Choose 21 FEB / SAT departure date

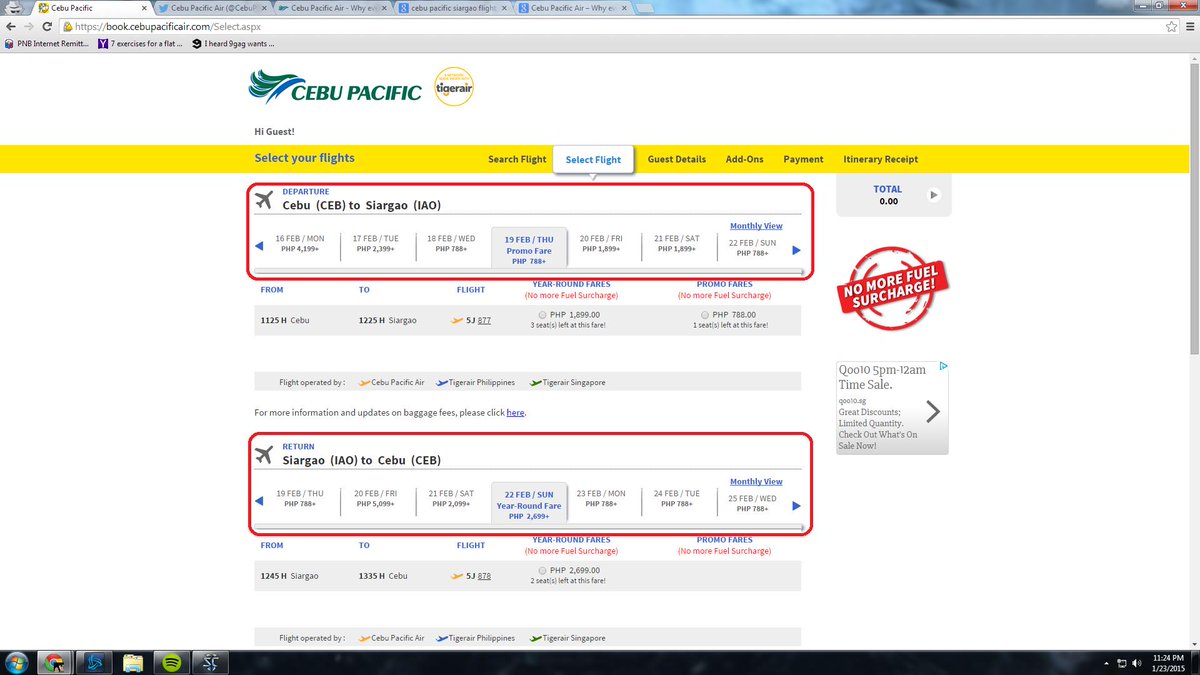(677, 244)
